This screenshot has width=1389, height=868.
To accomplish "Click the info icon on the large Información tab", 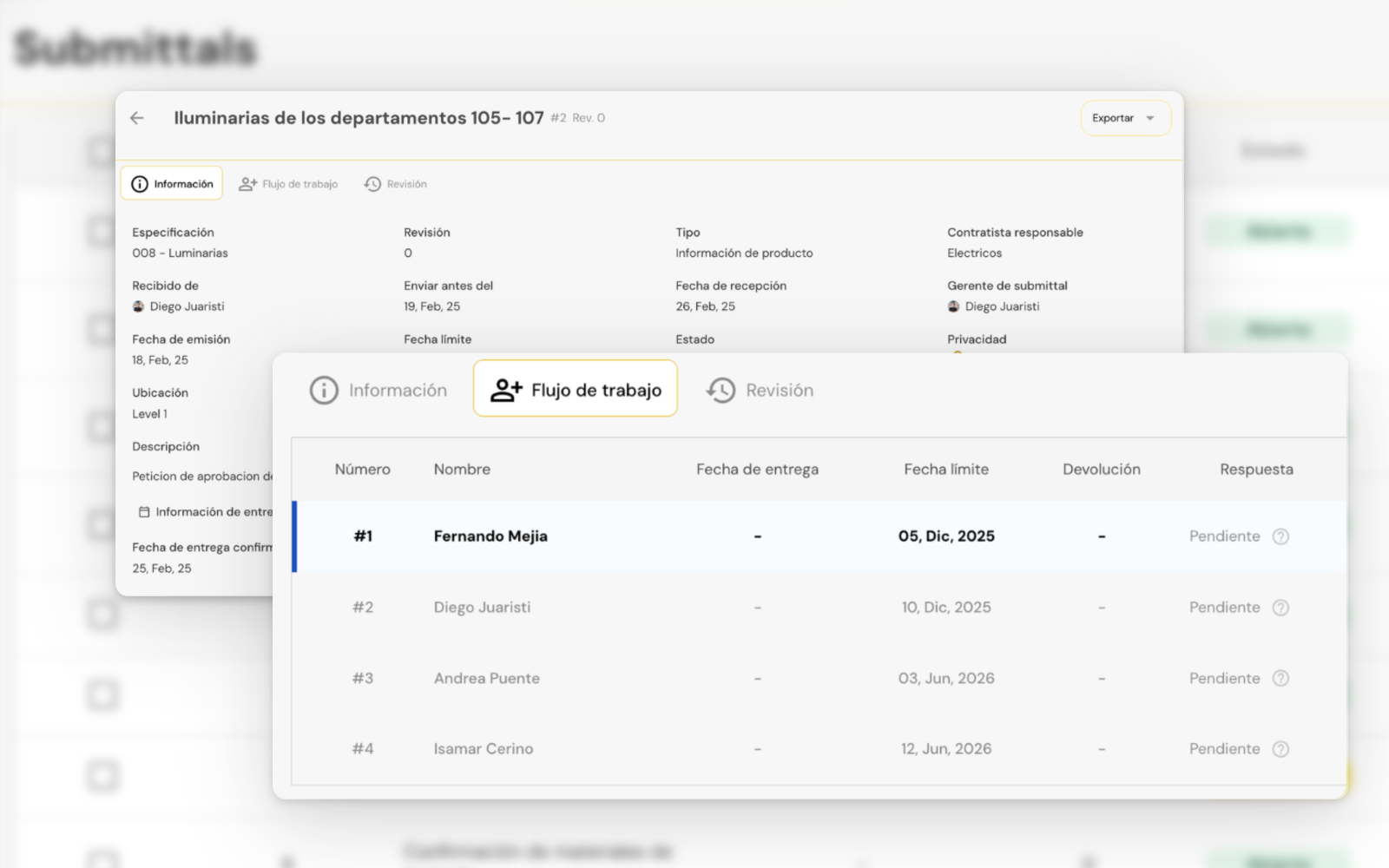I will click(324, 391).
